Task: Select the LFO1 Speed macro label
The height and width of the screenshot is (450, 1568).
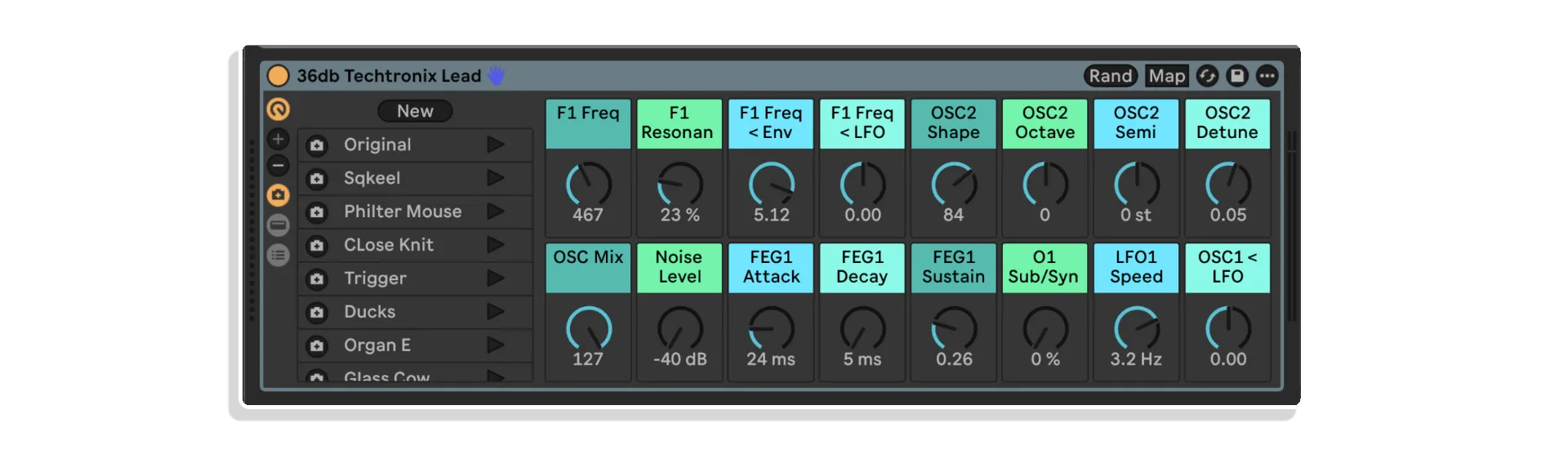Action: 1136,268
